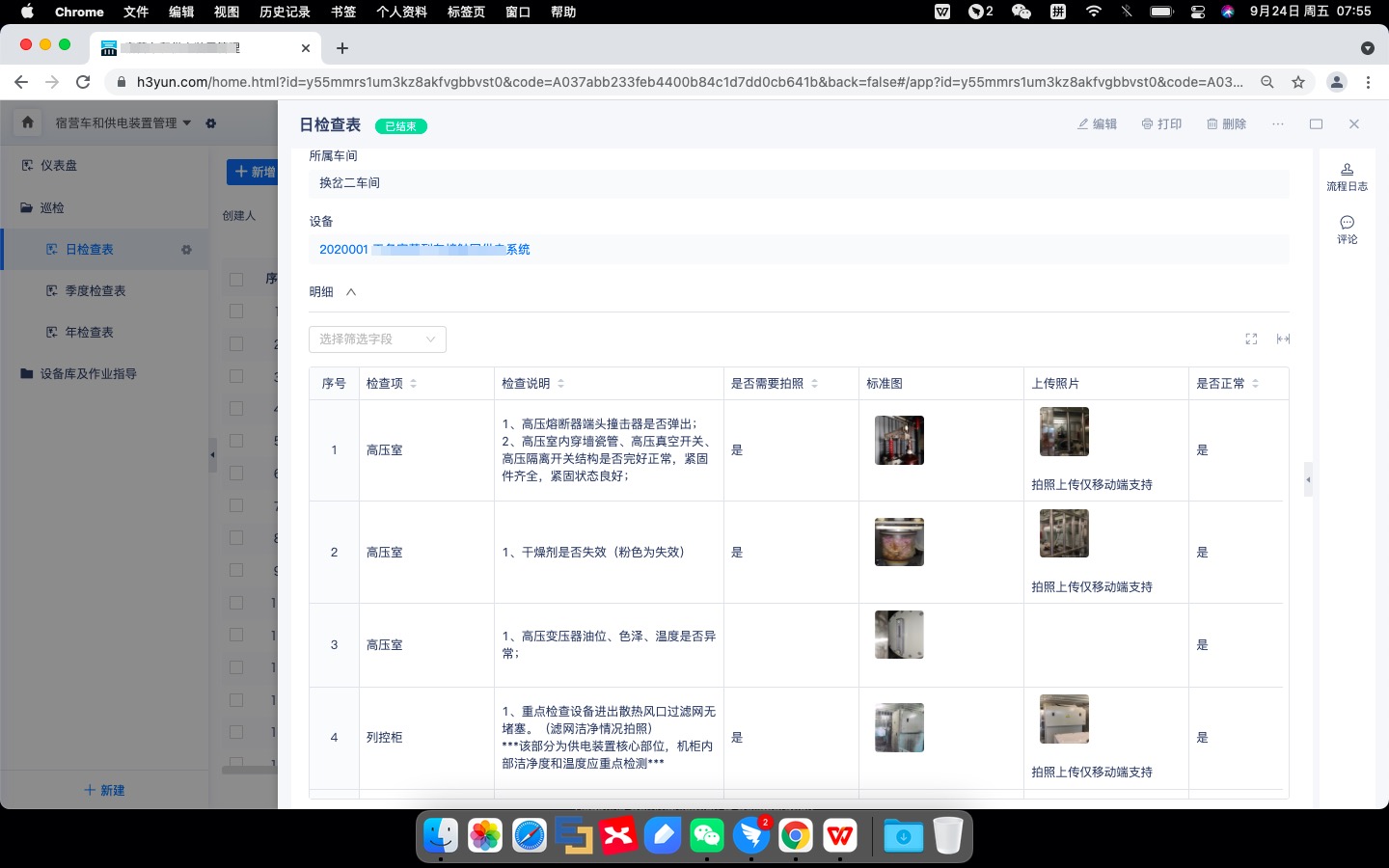The width and height of the screenshot is (1389, 868).
Task: Open row 2 标准图 desiccant thumbnail
Action: pos(899,542)
